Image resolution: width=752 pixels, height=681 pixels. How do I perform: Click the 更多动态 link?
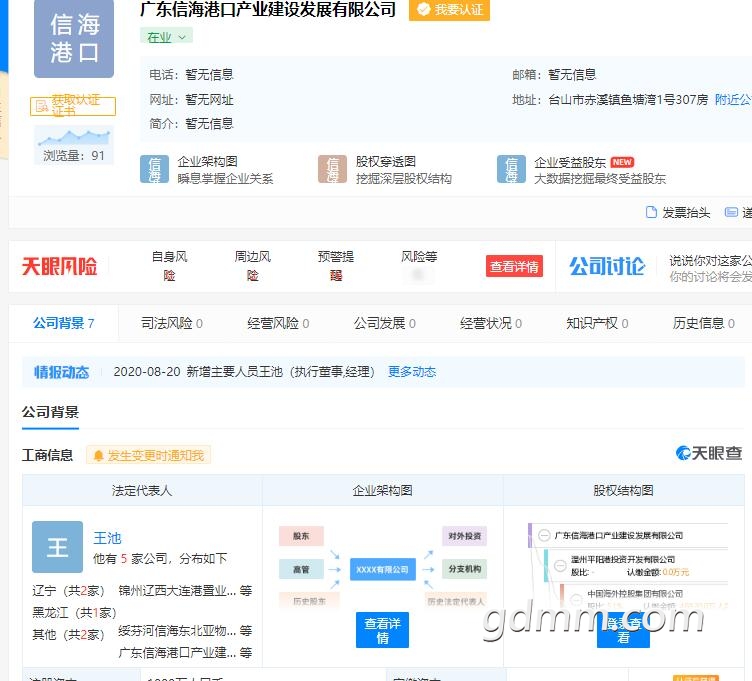coord(412,372)
